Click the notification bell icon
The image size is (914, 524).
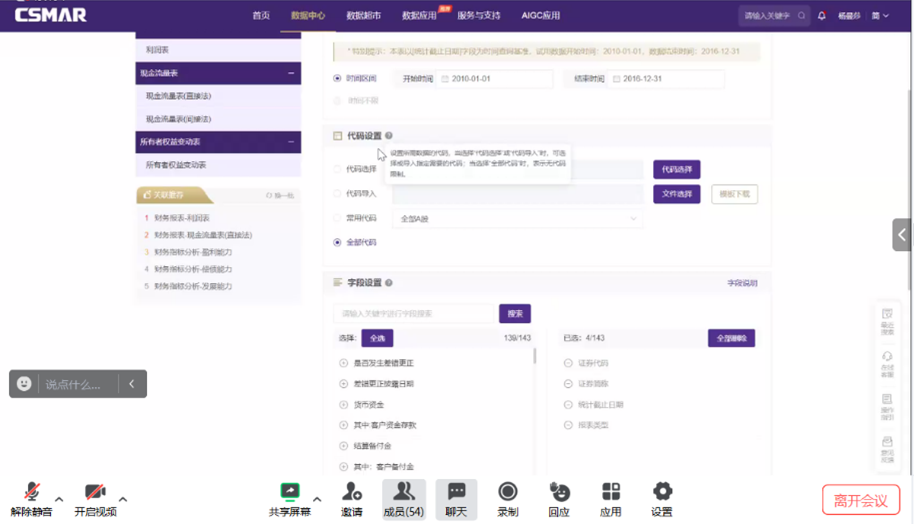(822, 16)
